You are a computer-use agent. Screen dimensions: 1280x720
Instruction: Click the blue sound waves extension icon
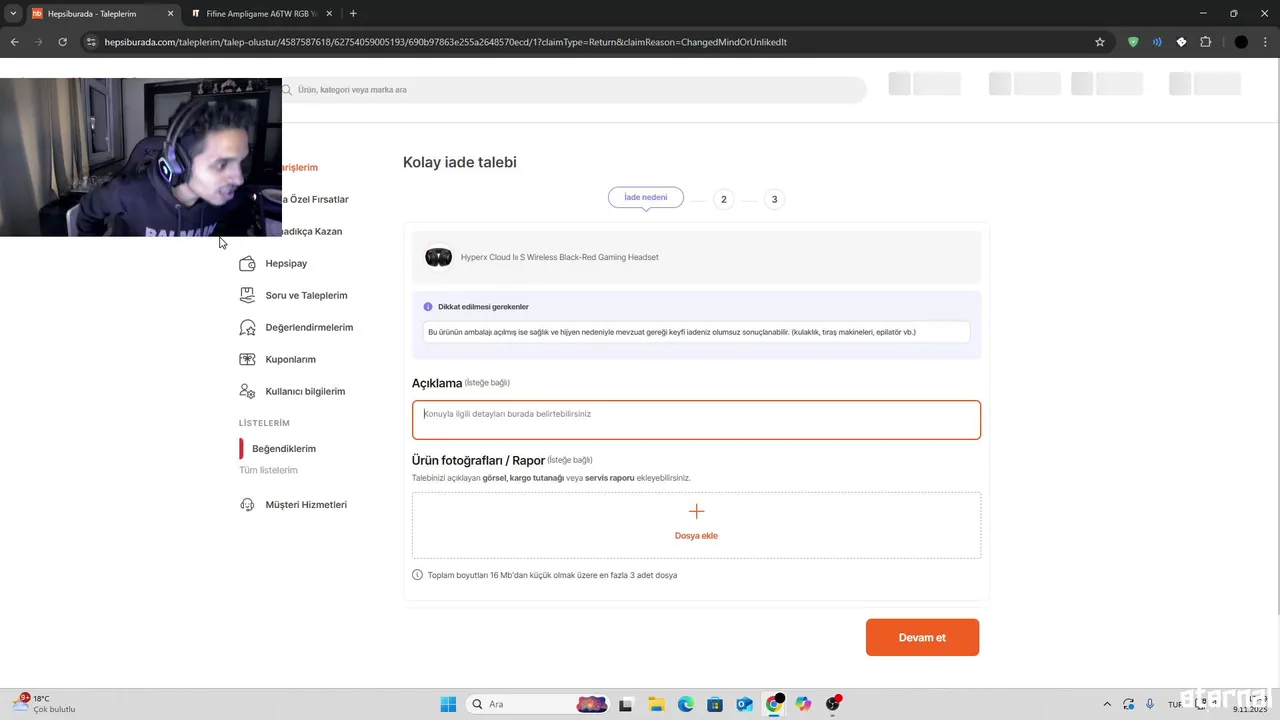point(1157,42)
